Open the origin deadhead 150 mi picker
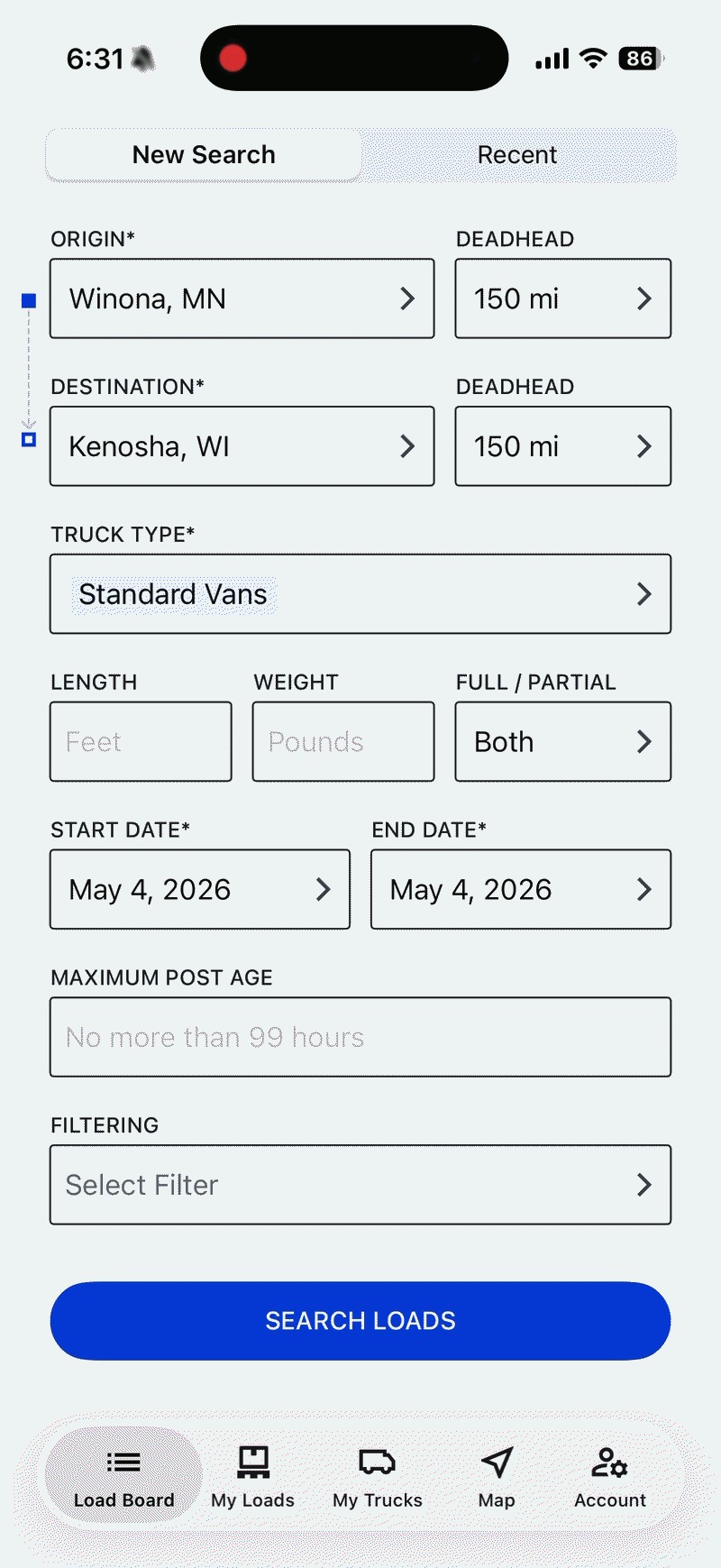The height and width of the screenshot is (1568, 721). coord(562,298)
